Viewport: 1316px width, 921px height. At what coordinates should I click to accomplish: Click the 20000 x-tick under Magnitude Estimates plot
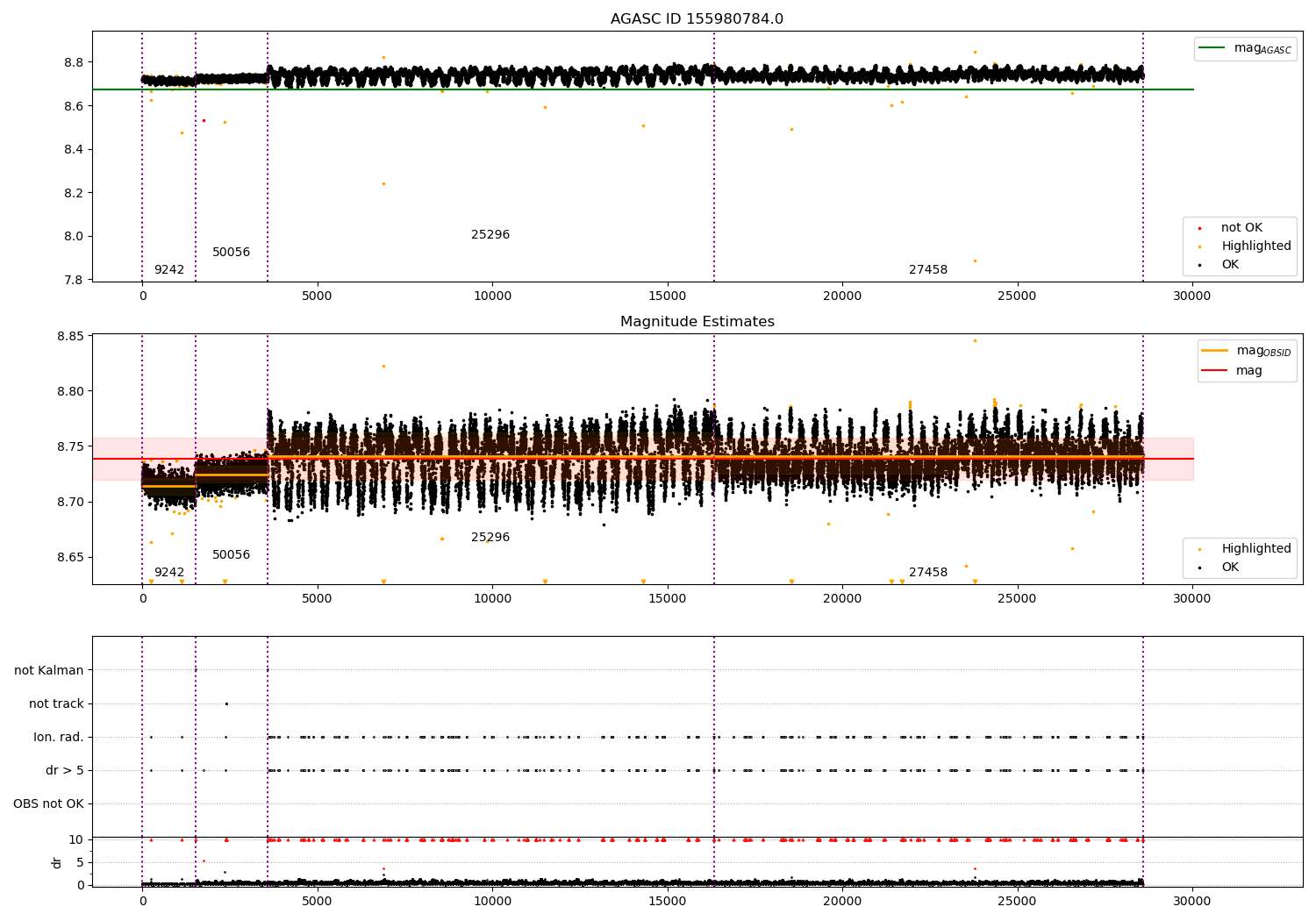point(842,599)
